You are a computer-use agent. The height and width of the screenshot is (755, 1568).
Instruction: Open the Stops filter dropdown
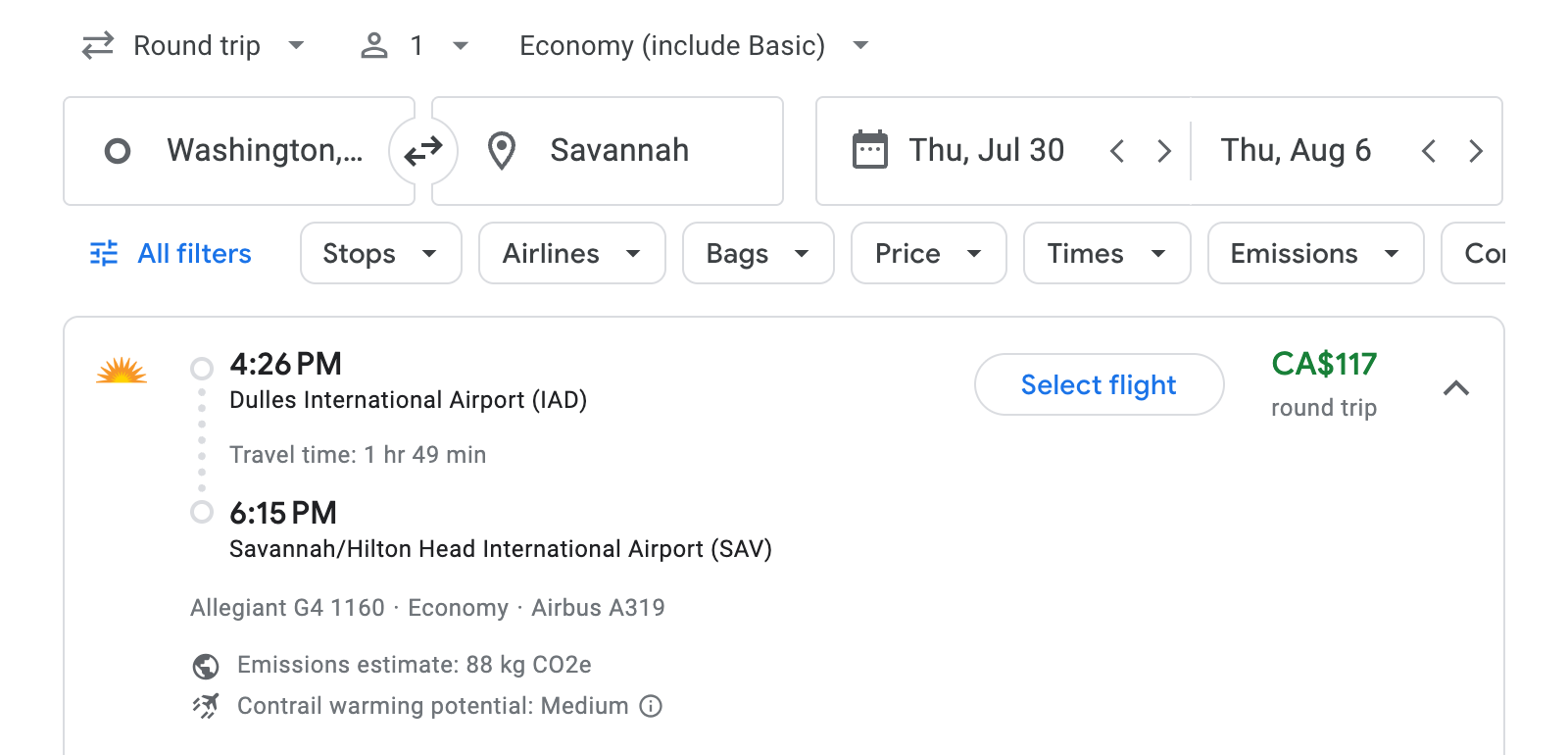pos(380,253)
